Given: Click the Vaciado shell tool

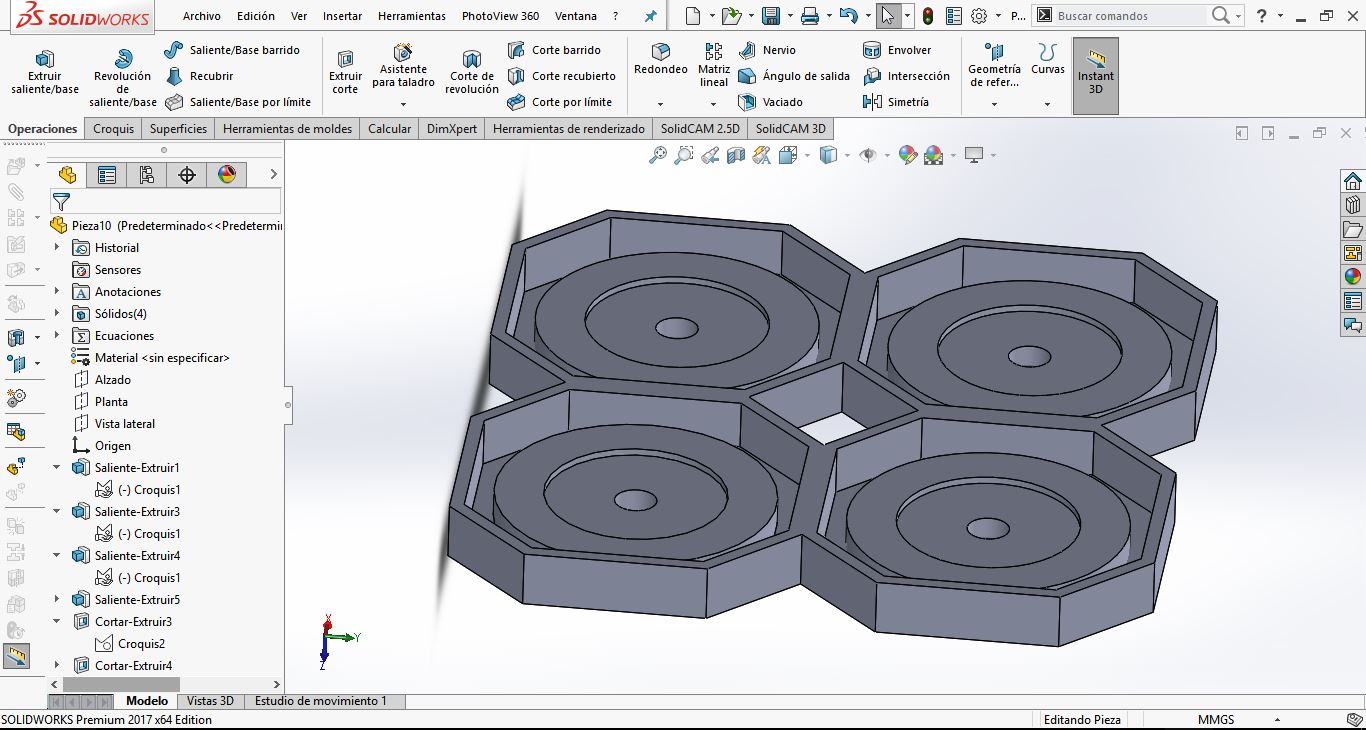Looking at the screenshot, I should pyautogui.click(x=770, y=102).
